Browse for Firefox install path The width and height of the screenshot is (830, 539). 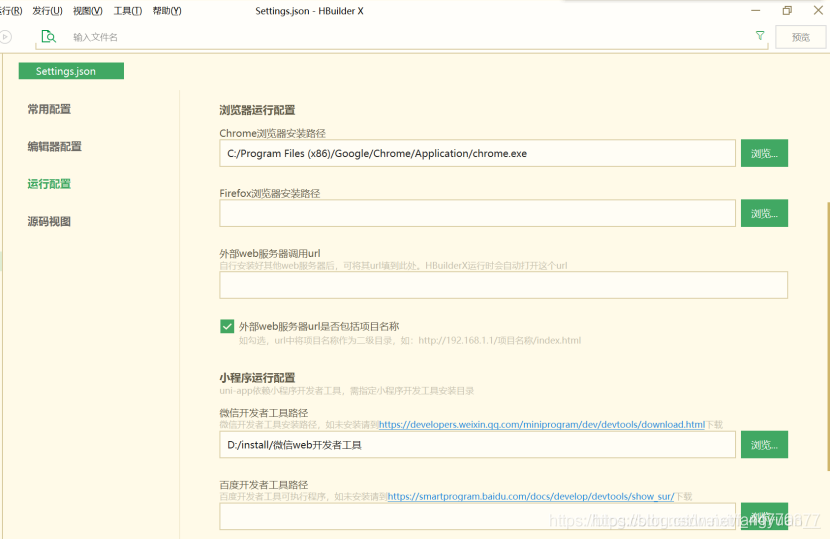[x=764, y=213]
